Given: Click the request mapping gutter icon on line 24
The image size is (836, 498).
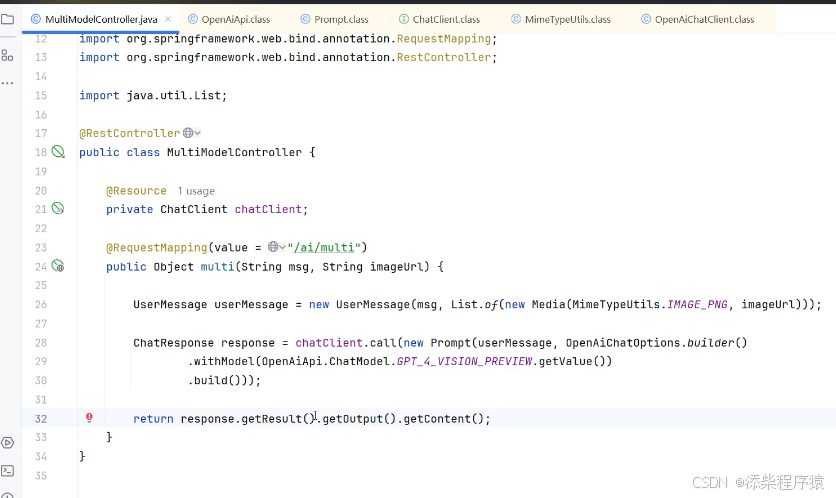Looking at the screenshot, I should 58,266.
